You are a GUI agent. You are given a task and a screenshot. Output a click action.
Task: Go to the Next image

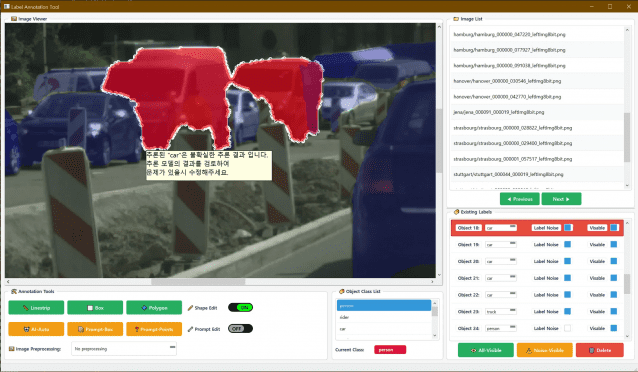[562, 199]
